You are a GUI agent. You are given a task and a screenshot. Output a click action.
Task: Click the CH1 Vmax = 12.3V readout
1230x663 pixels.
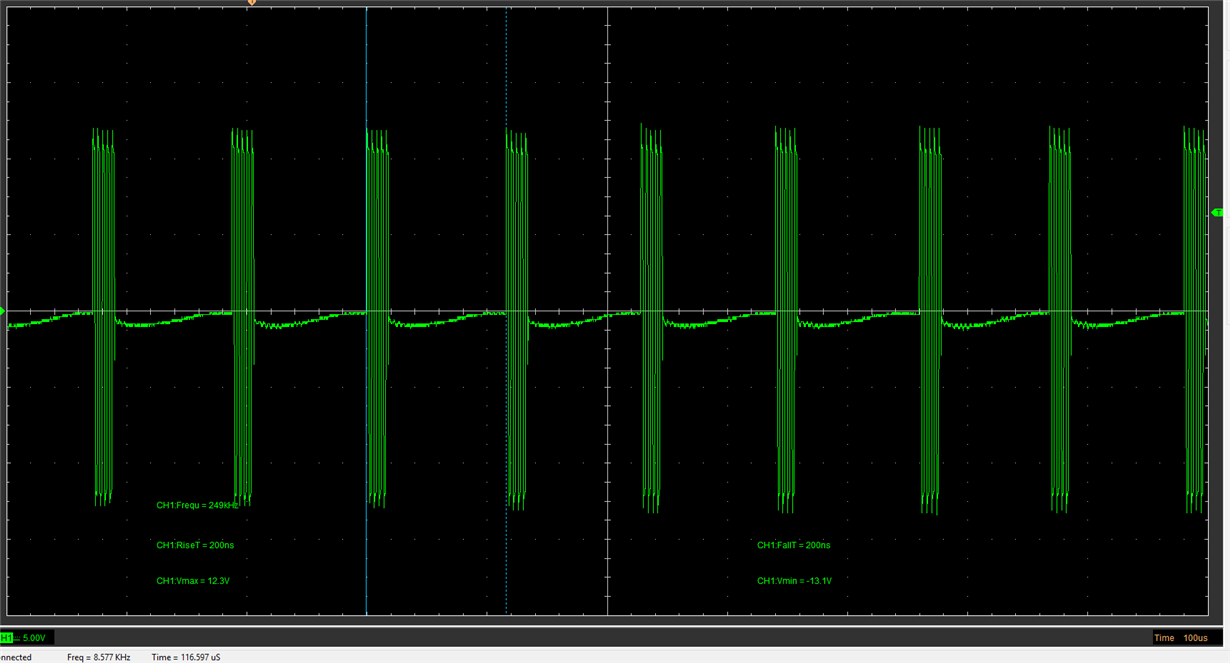point(193,581)
